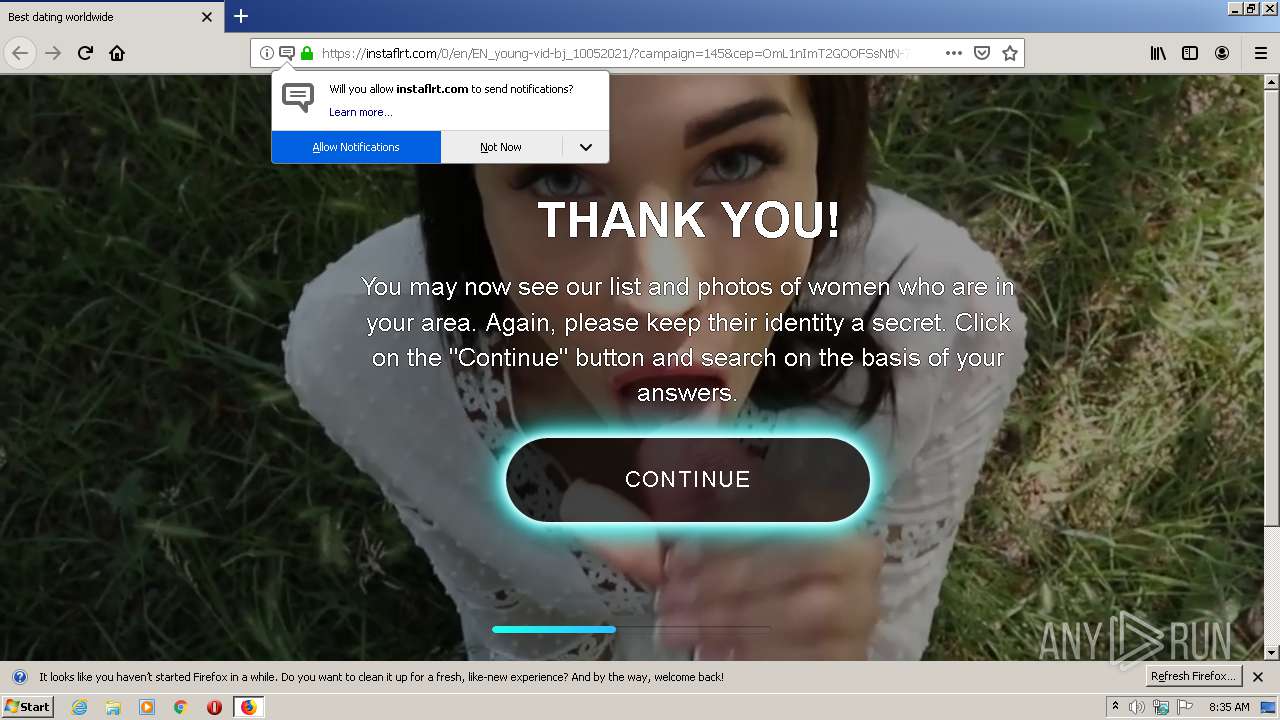
Task: Allow Notifications for instaflrt.com
Action: pos(356,147)
